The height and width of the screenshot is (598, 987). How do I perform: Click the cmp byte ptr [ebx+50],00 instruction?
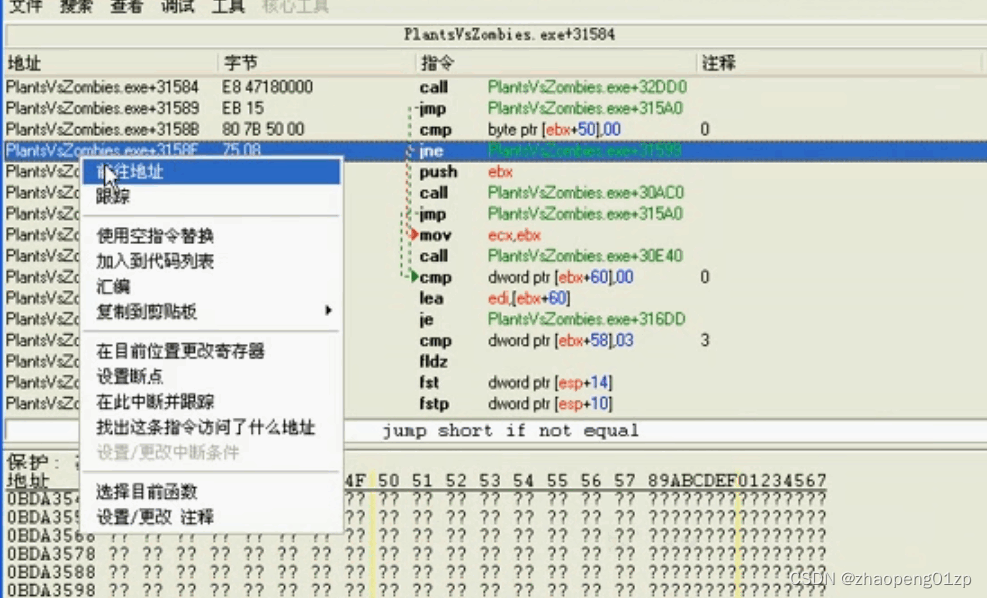(x=520, y=130)
